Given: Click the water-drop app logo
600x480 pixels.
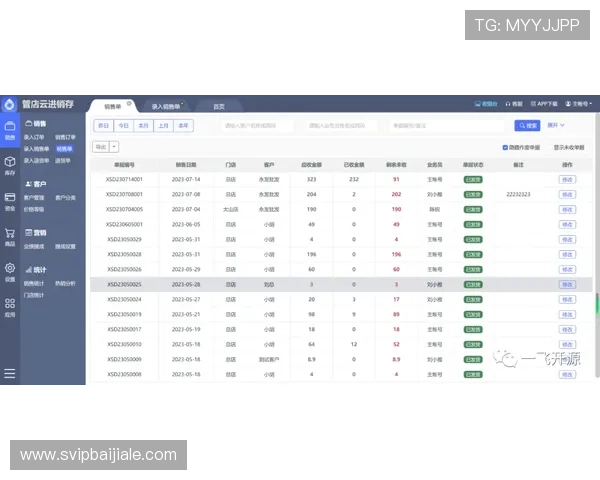Looking at the screenshot, I should pos(9,103).
